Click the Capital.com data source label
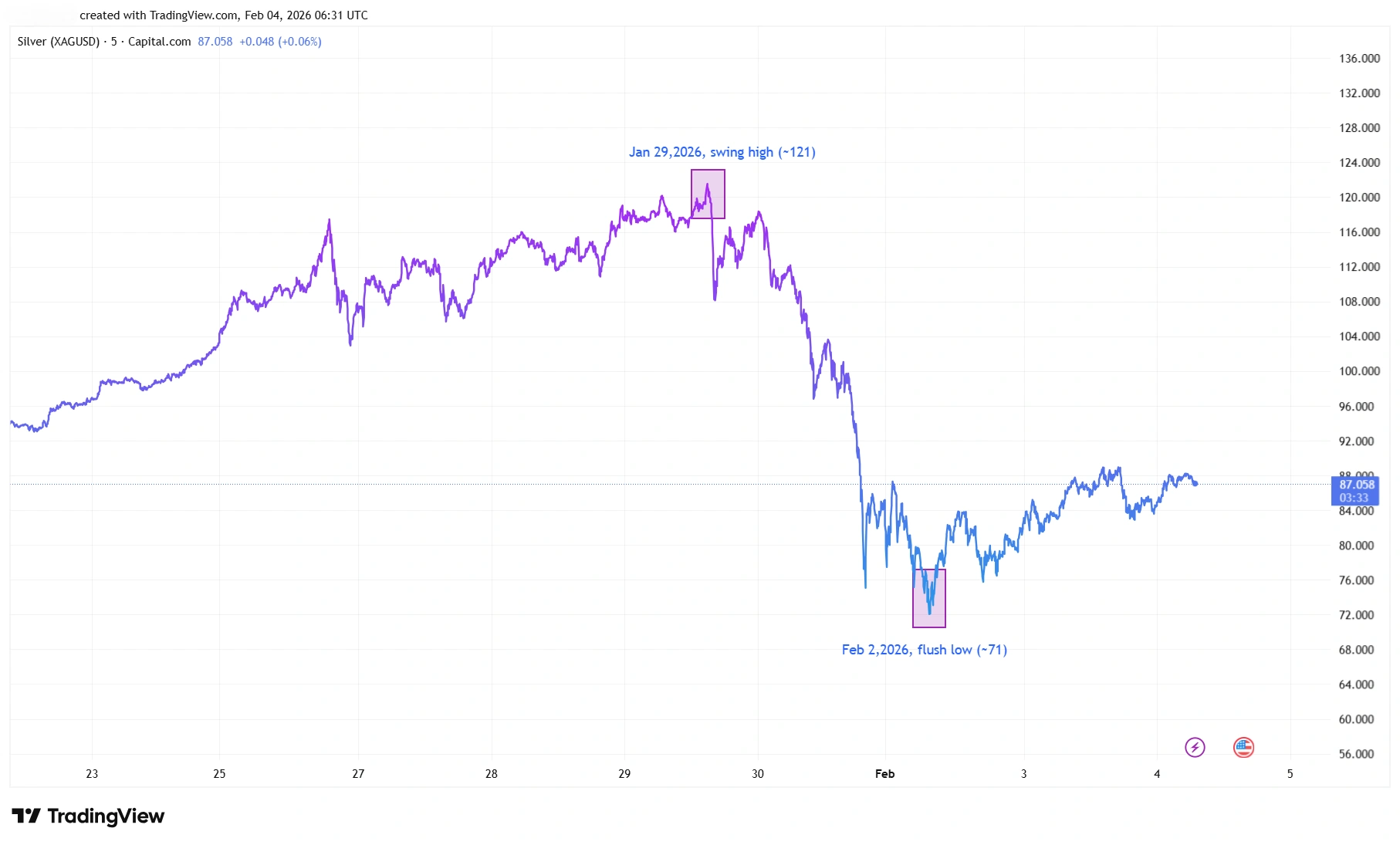This screenshot has width=1400, height=845. pyautogui.click(x=160, y=42)
